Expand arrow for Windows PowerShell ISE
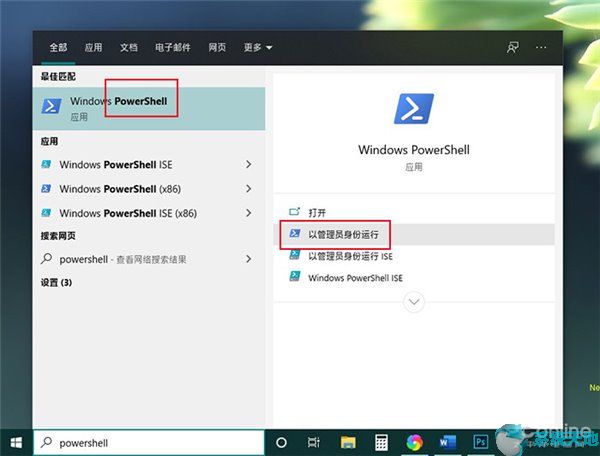This screenshot has width=600, height=456. pos(249,164)
